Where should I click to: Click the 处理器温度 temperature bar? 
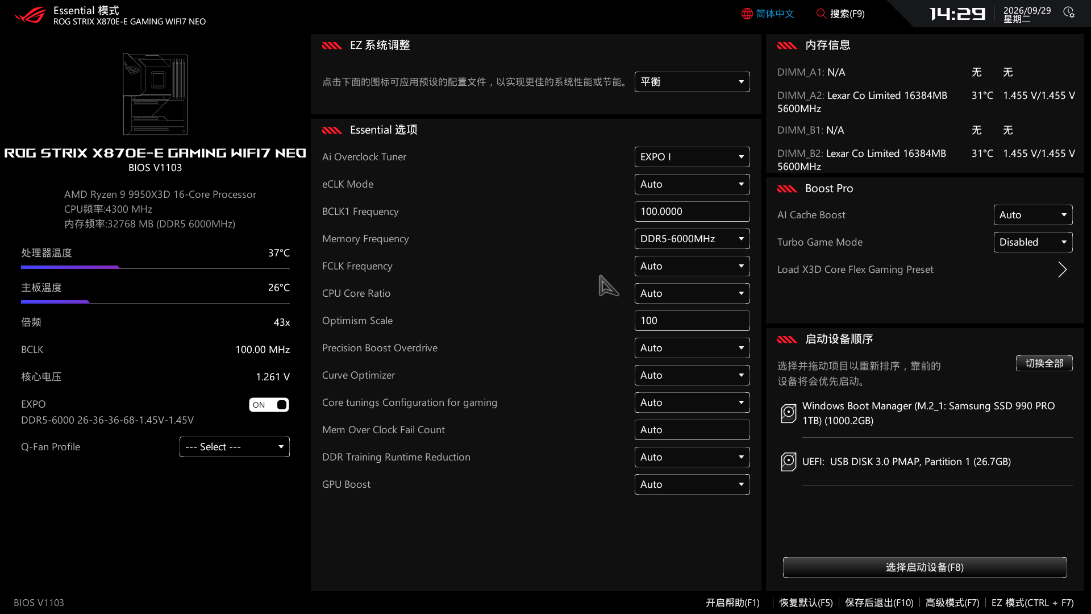155,267
